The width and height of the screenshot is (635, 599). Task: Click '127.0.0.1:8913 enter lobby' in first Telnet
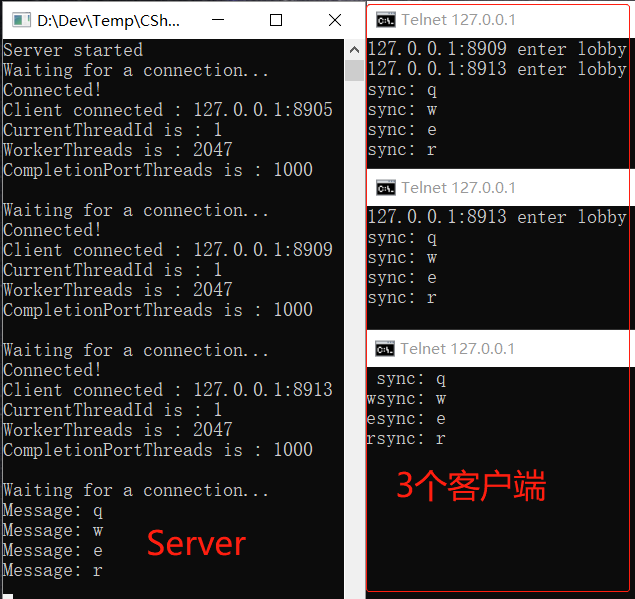tap(497, 69)
